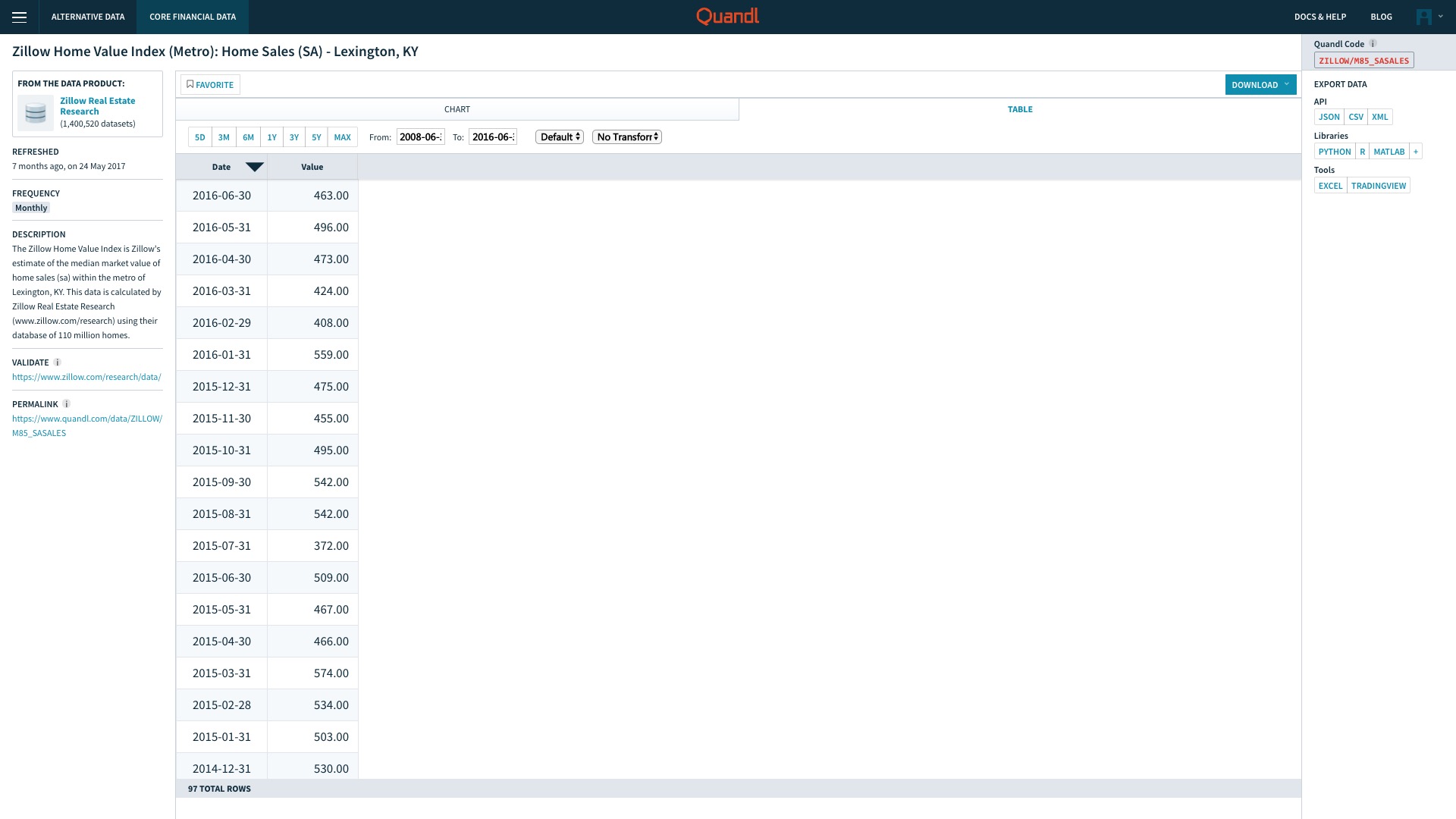The image size is (1456, 819).
Task: Click the From date input field
Action: click(x=420, y=137)
